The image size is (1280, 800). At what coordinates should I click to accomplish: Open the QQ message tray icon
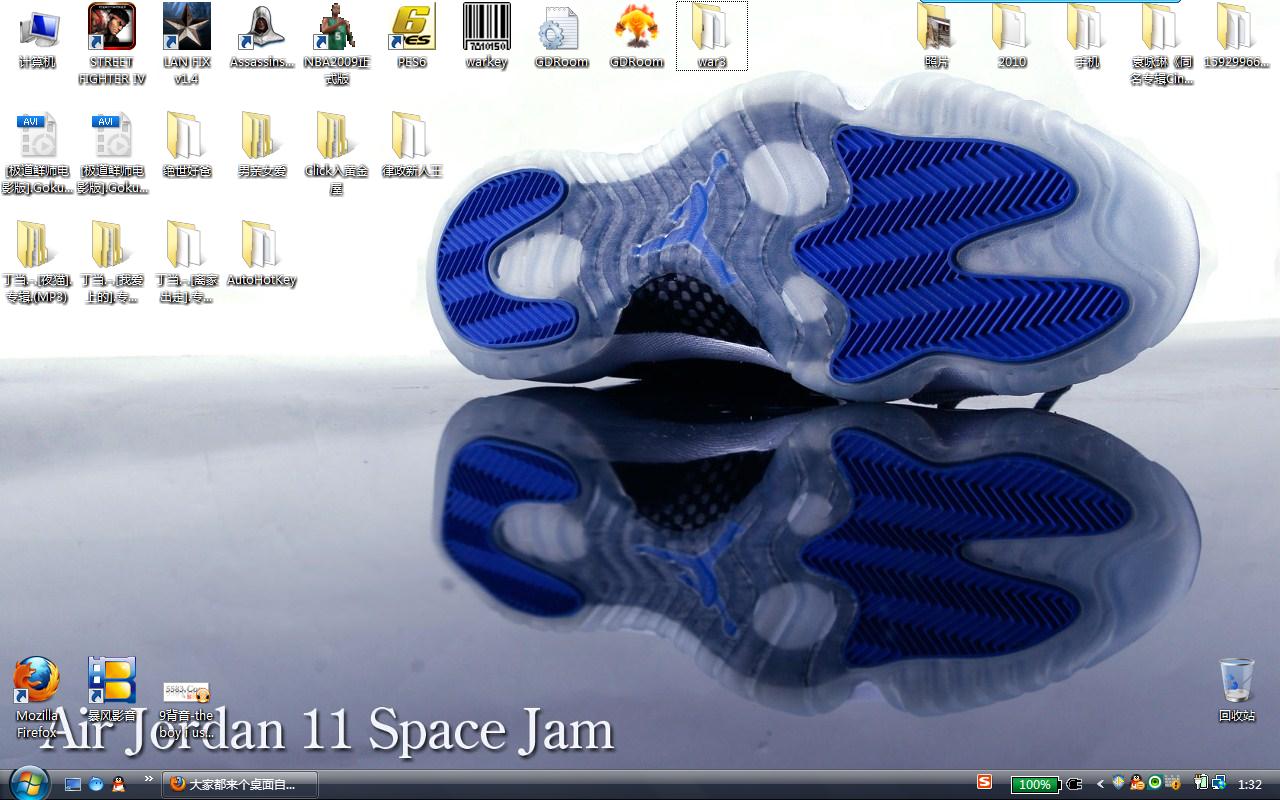click(x=1137, y=783)
